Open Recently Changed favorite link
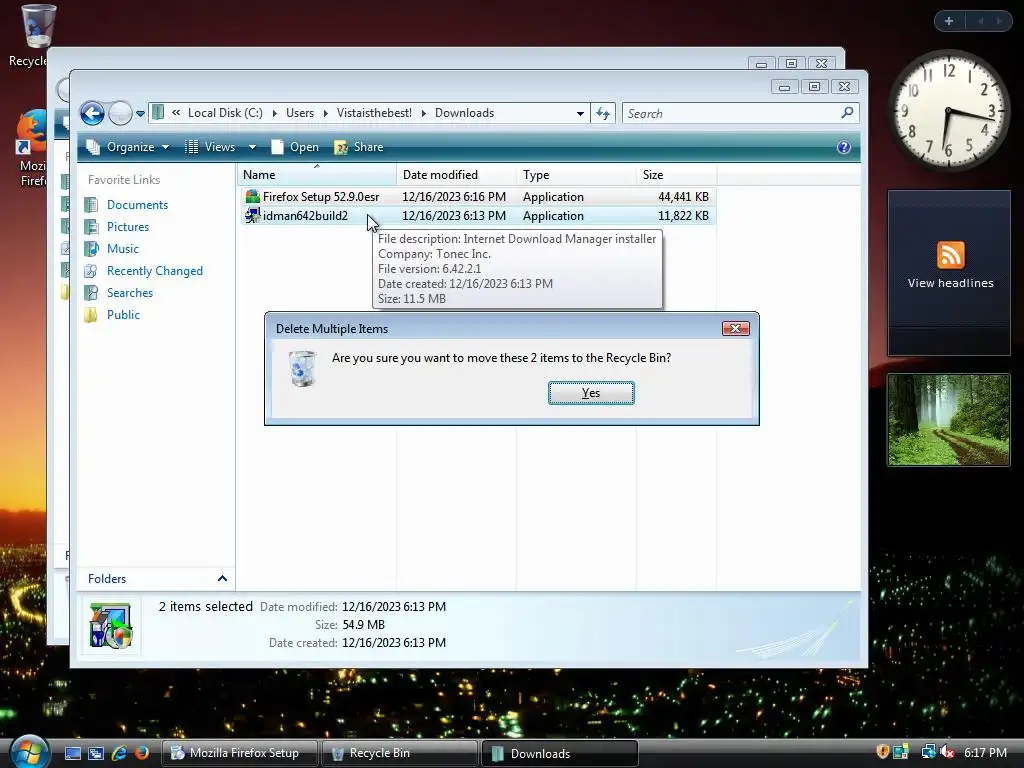The image size is (1024, 768). [x=155, y=271]
